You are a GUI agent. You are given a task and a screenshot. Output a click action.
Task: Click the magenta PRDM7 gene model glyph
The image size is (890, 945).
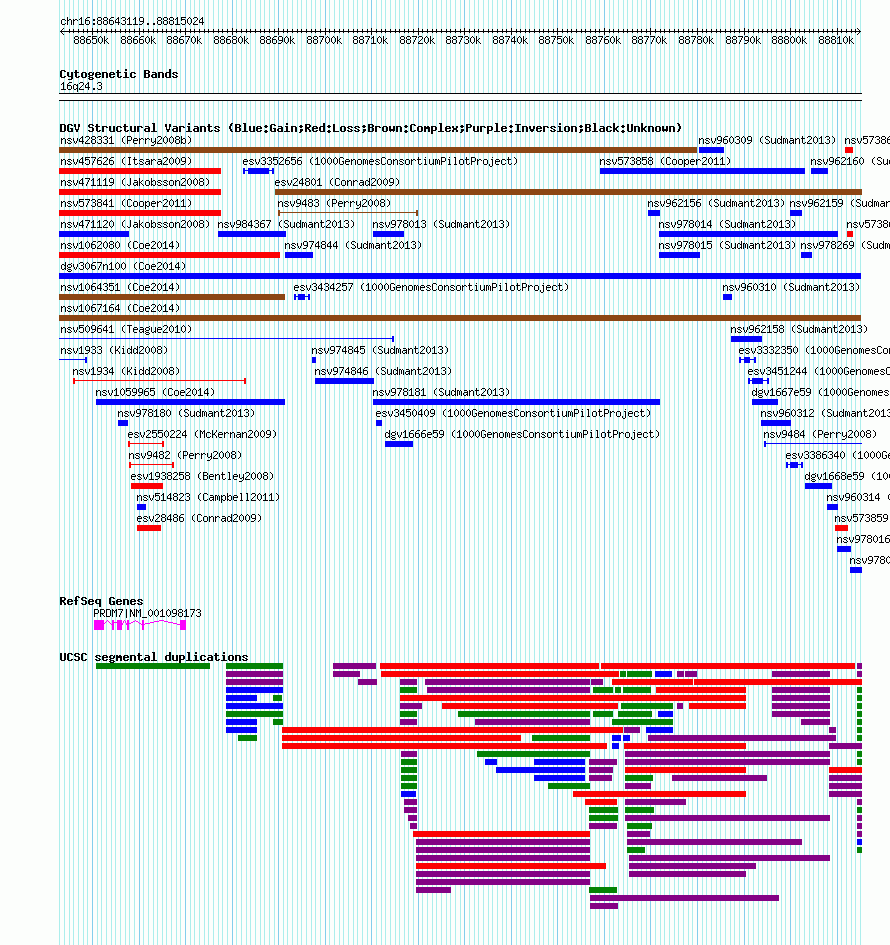[140, 625]
